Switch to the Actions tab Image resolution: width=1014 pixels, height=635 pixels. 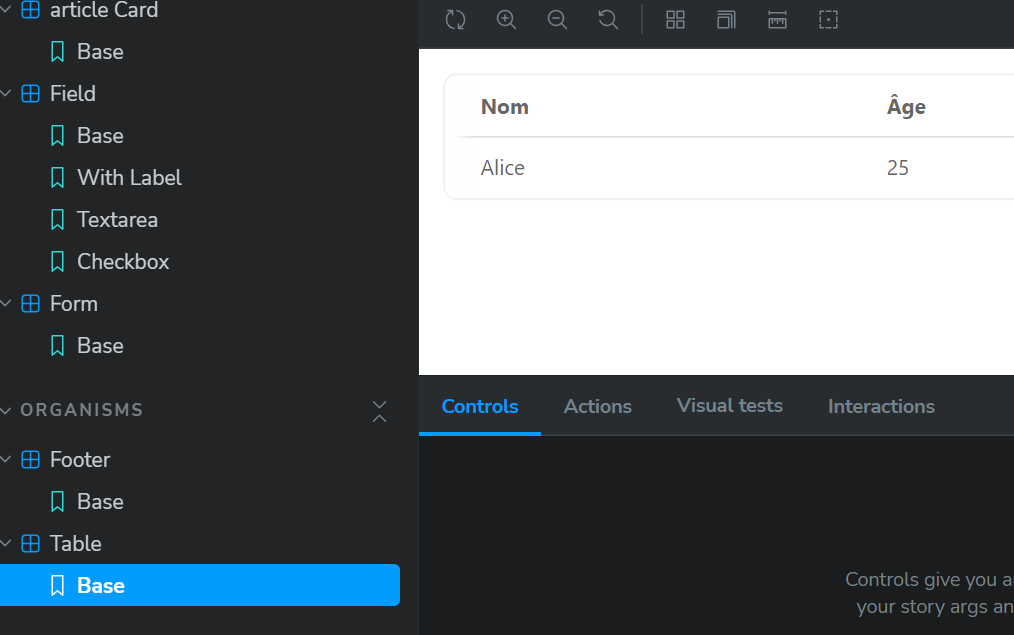[x=597, y=406]
